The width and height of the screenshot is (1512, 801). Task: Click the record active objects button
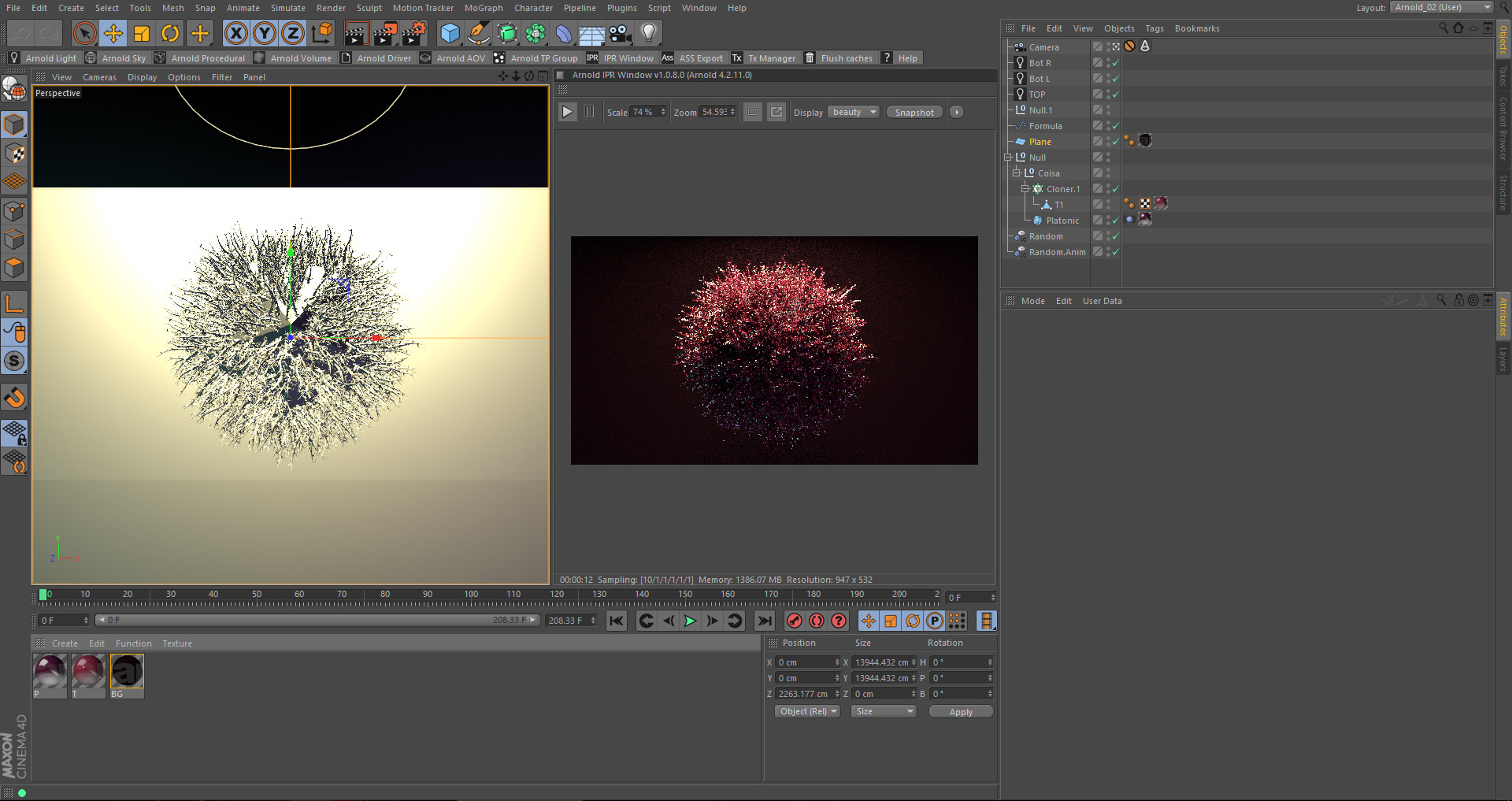click(x=795, y=621)
